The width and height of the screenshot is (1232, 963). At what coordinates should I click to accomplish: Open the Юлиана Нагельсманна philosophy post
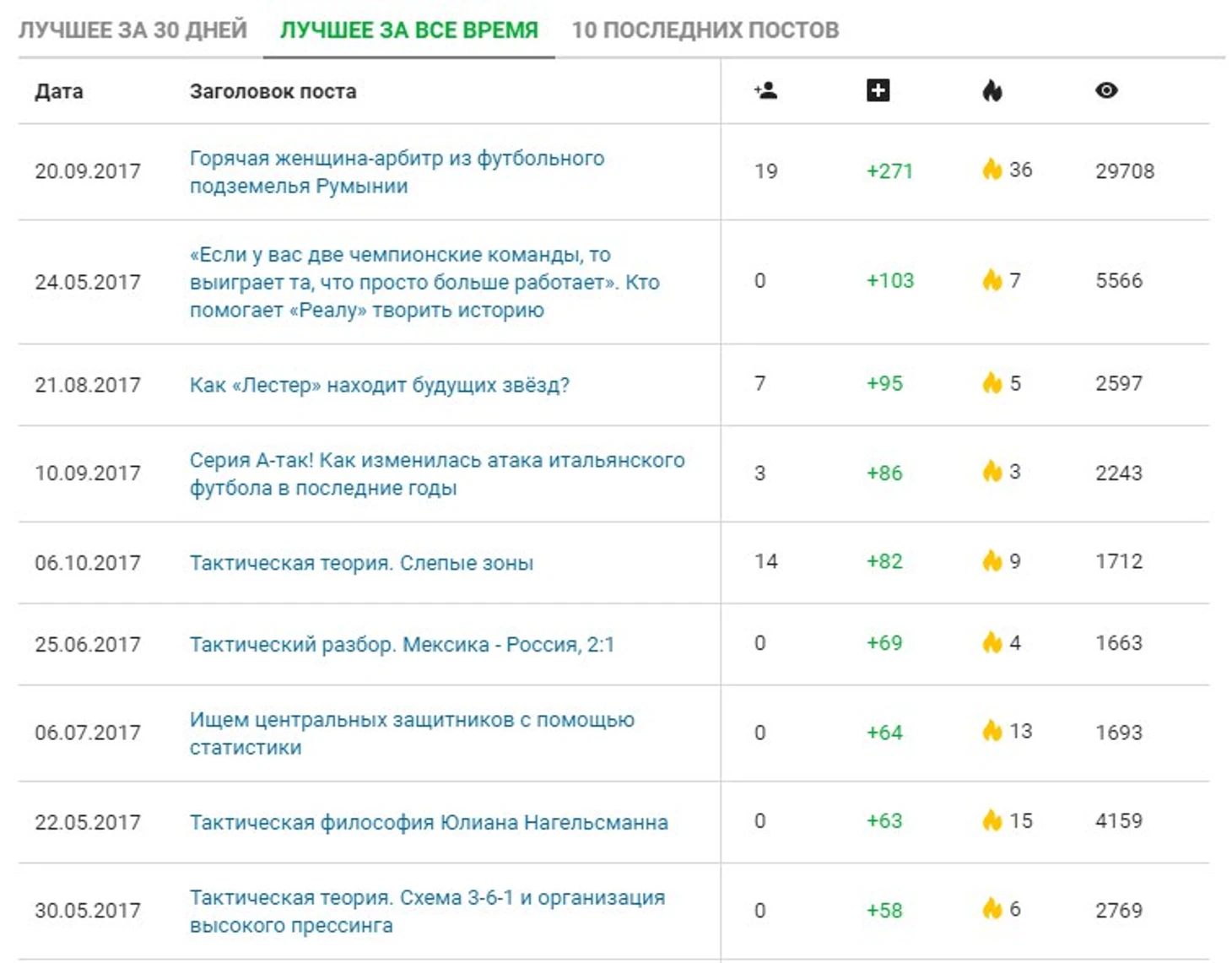coord(429,822)
